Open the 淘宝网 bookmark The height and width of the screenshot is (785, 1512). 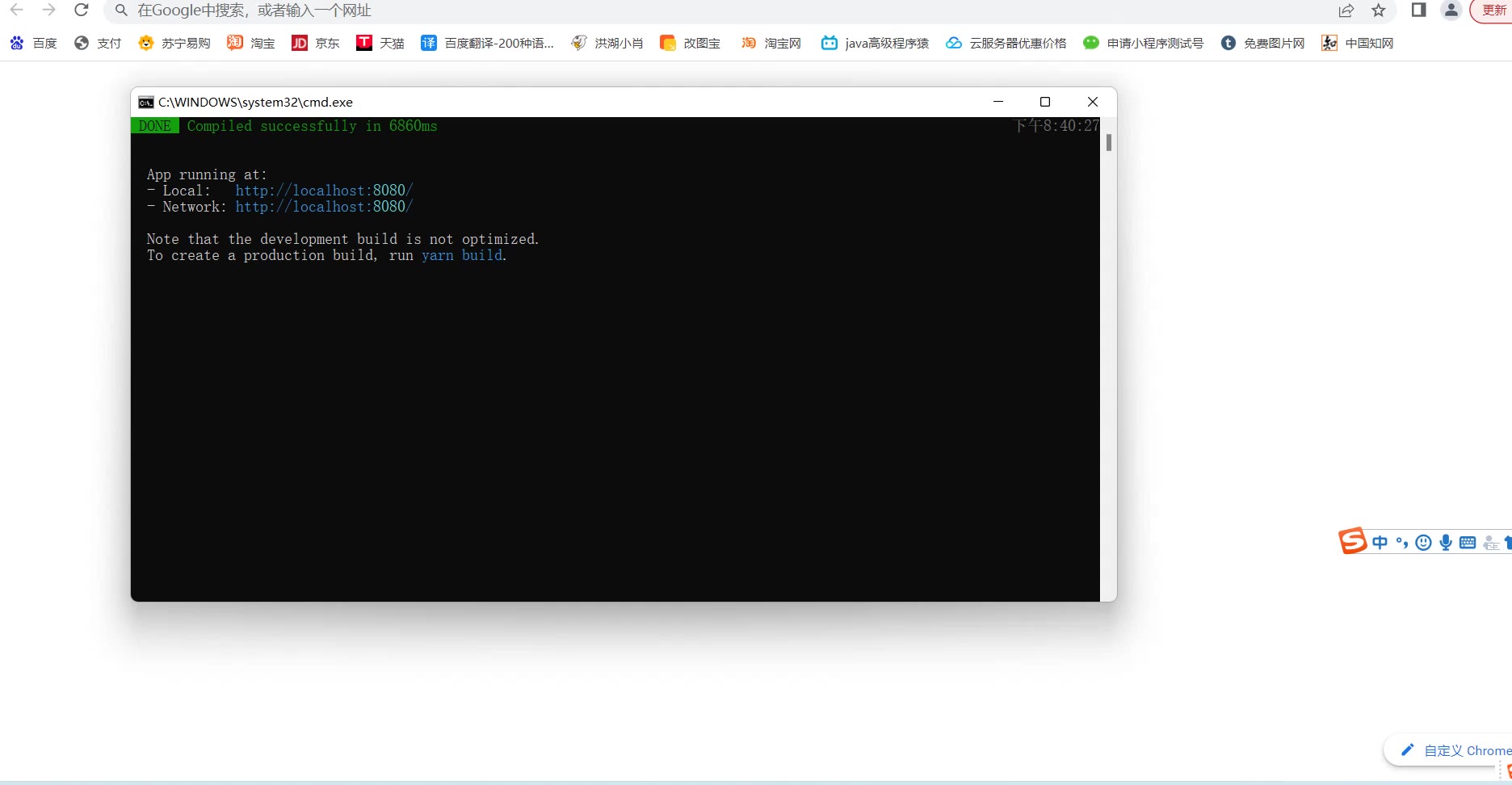pos(771,43)
